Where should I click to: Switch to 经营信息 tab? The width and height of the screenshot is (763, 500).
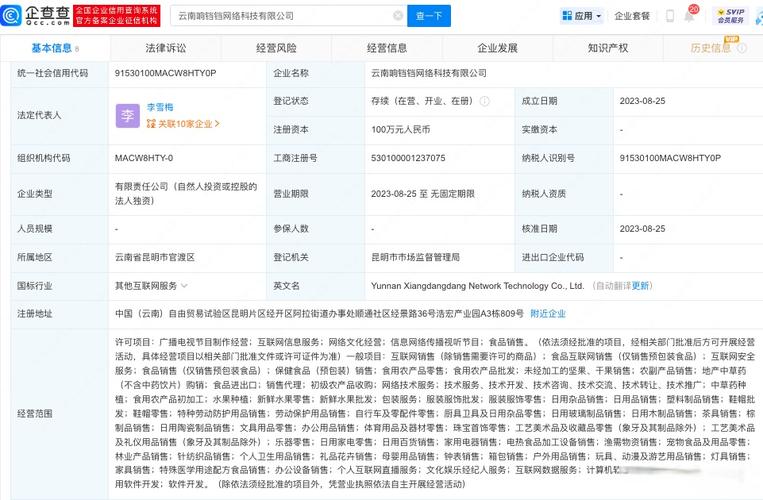387,48
